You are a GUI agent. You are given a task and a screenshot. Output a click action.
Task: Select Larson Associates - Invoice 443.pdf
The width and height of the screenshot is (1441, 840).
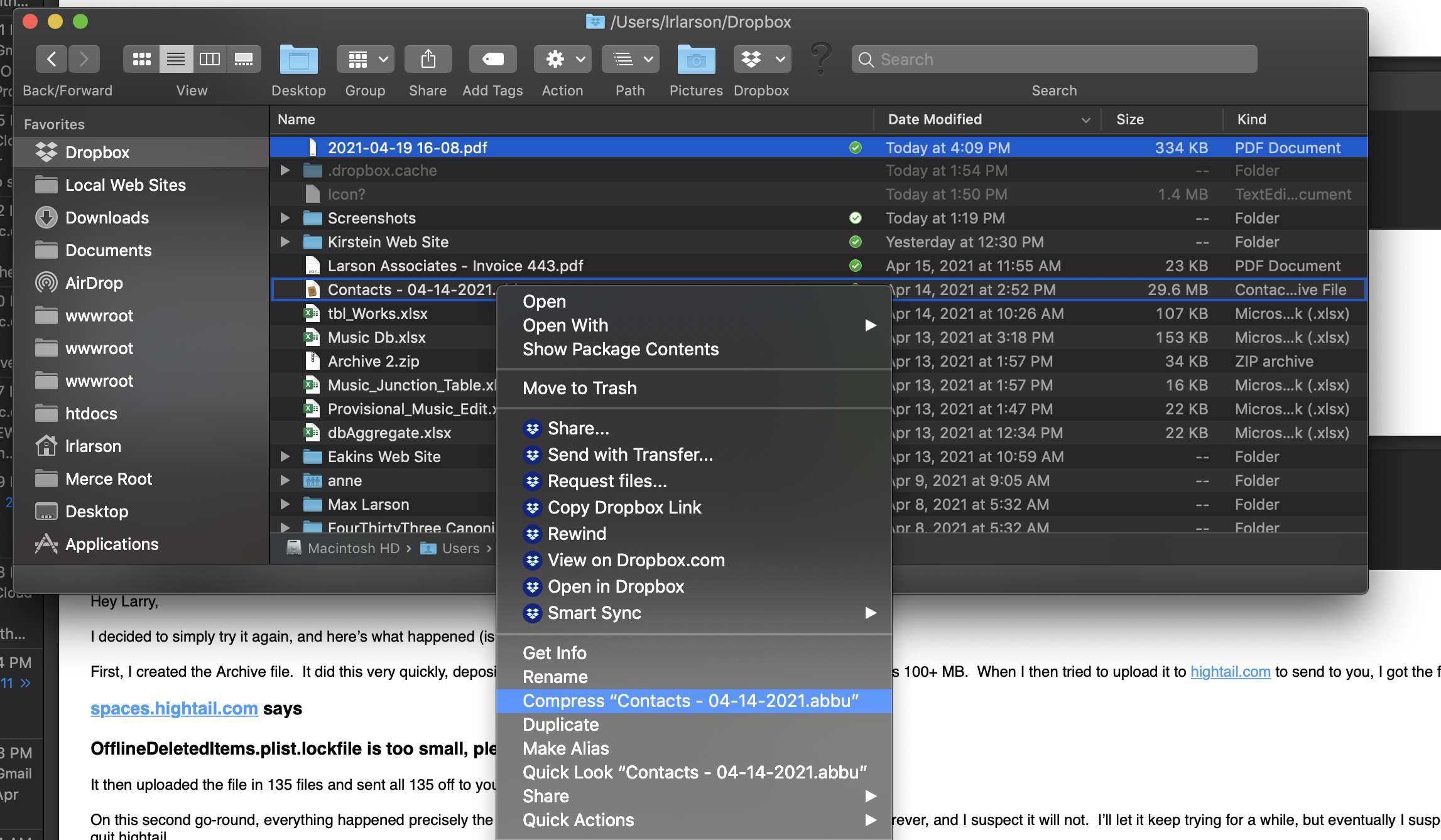pyautogui.click(x=818, y=266)
